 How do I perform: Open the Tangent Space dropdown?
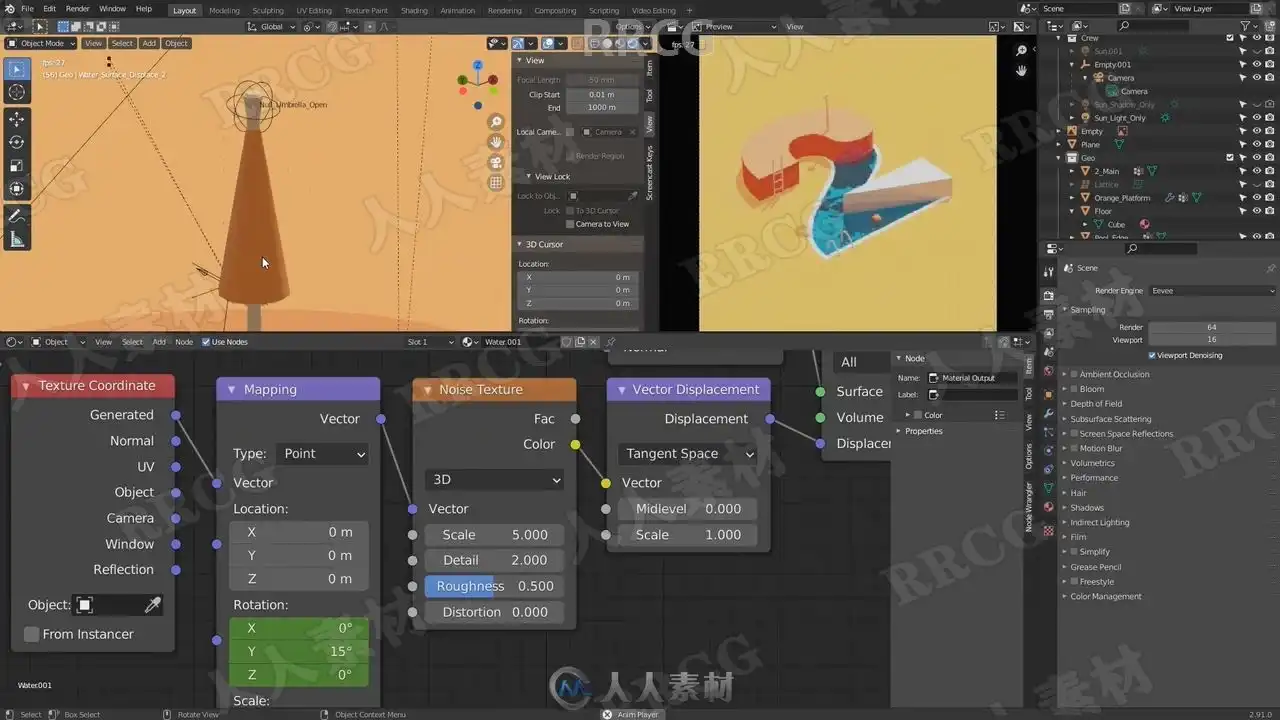pos(688,454)
